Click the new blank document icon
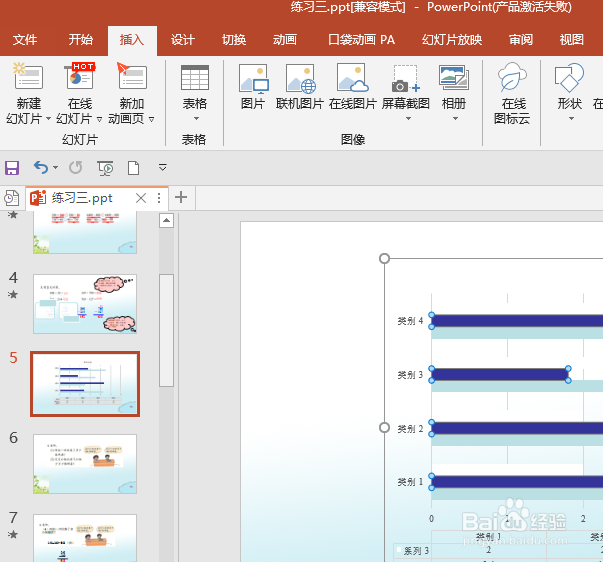The image size is (603, 562). pos(133,168)
